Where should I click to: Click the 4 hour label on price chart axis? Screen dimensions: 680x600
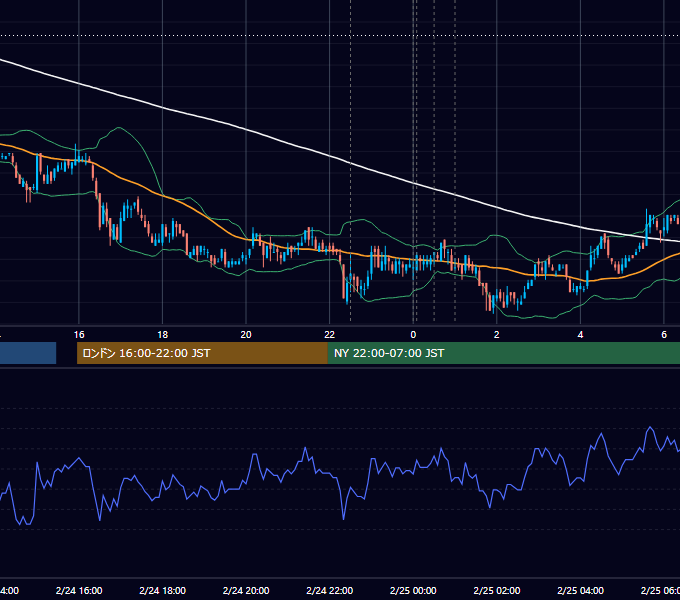point(580,335)
